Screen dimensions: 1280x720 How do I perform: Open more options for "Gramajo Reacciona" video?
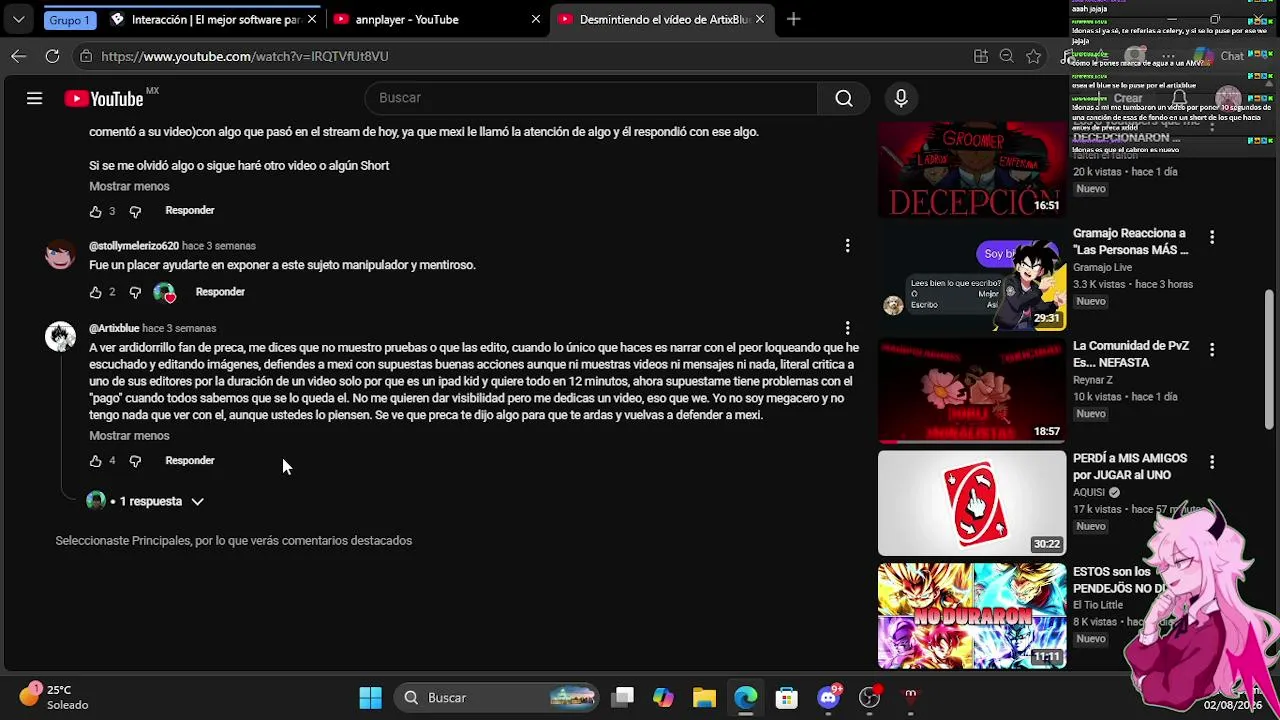pyautogui.click(x=1212, y=237)
